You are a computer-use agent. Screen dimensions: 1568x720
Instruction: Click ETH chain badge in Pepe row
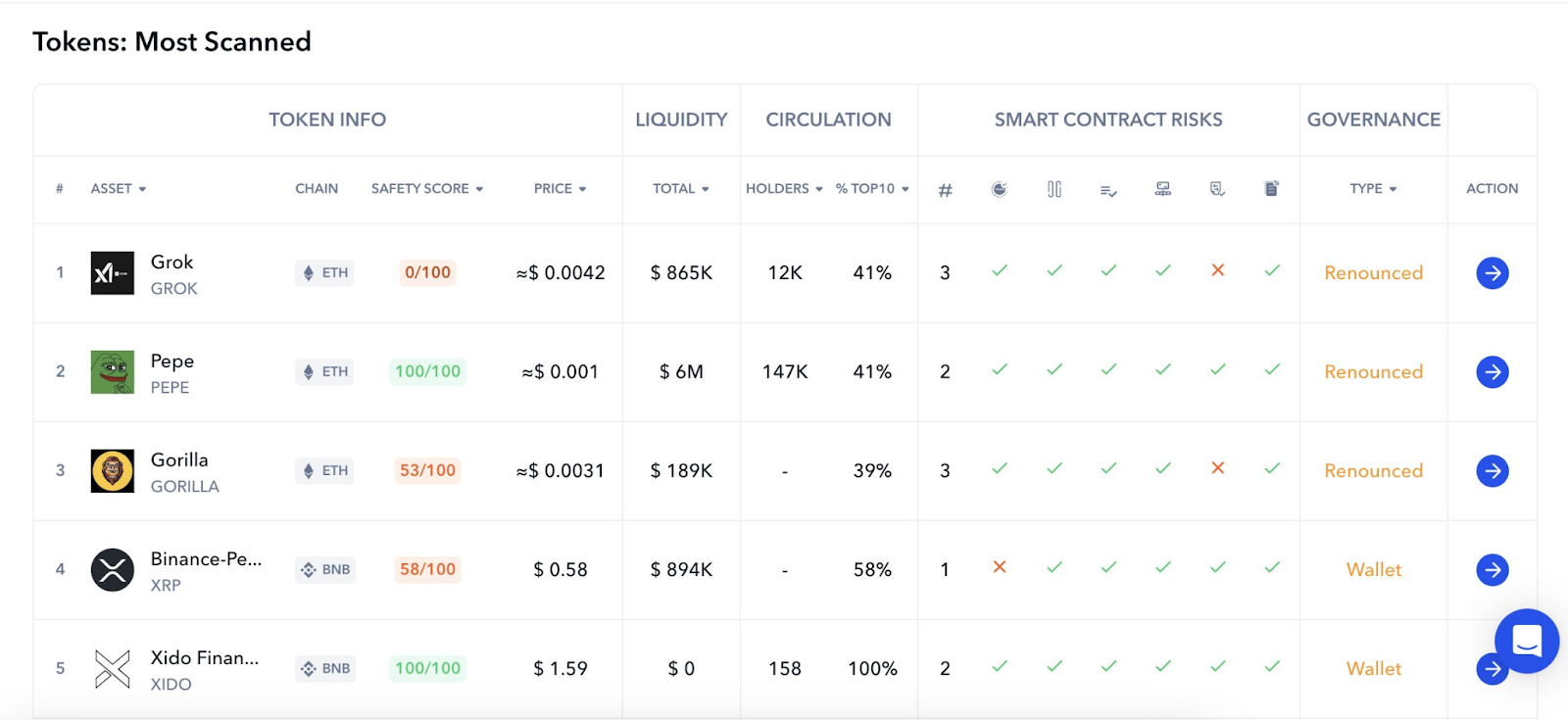click(324, 372)
